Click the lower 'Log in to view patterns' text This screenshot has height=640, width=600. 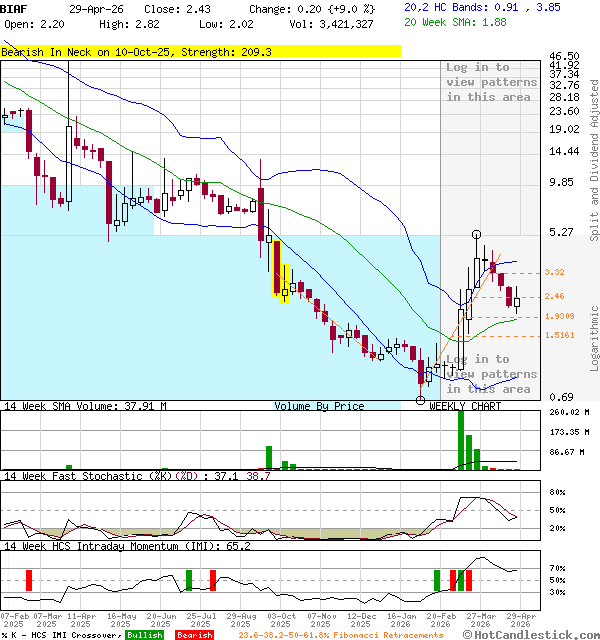click(x=491, y=374)
